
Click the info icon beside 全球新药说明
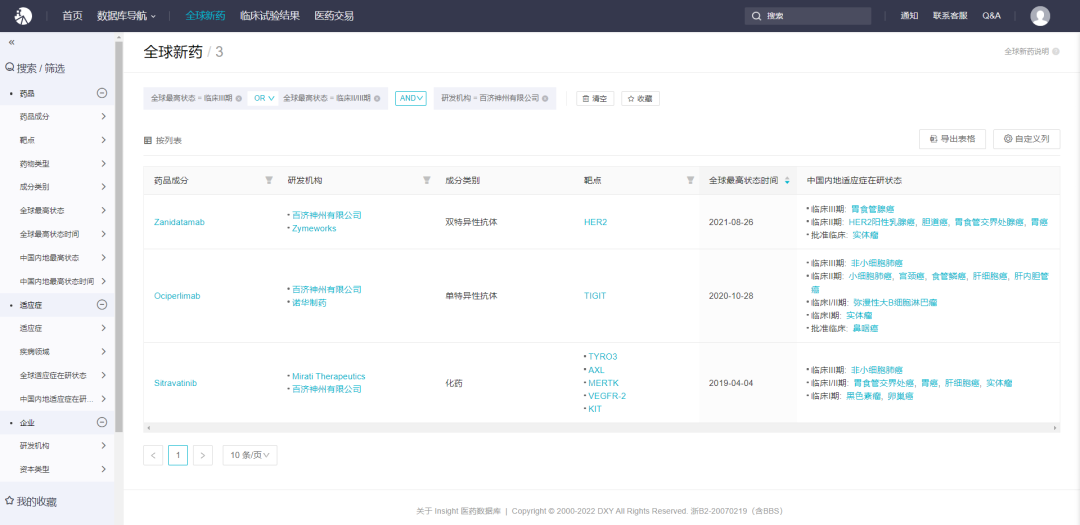pyautogui.click(x=1056, y=51)
